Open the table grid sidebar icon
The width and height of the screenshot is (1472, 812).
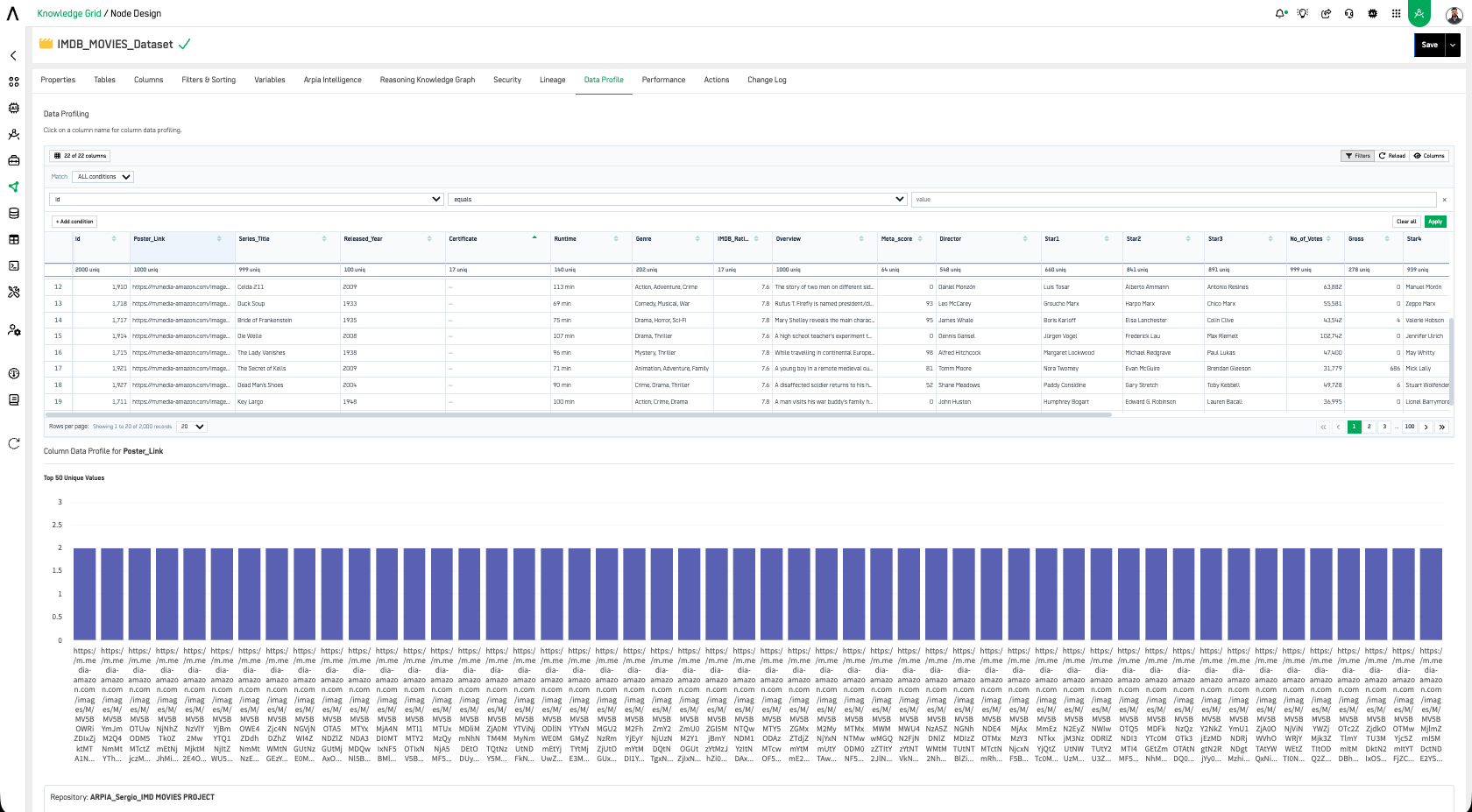[13, 239]
